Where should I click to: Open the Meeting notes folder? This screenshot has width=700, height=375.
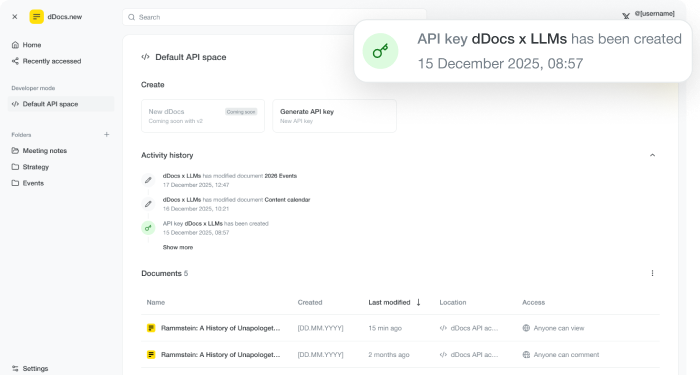[45, 151]
